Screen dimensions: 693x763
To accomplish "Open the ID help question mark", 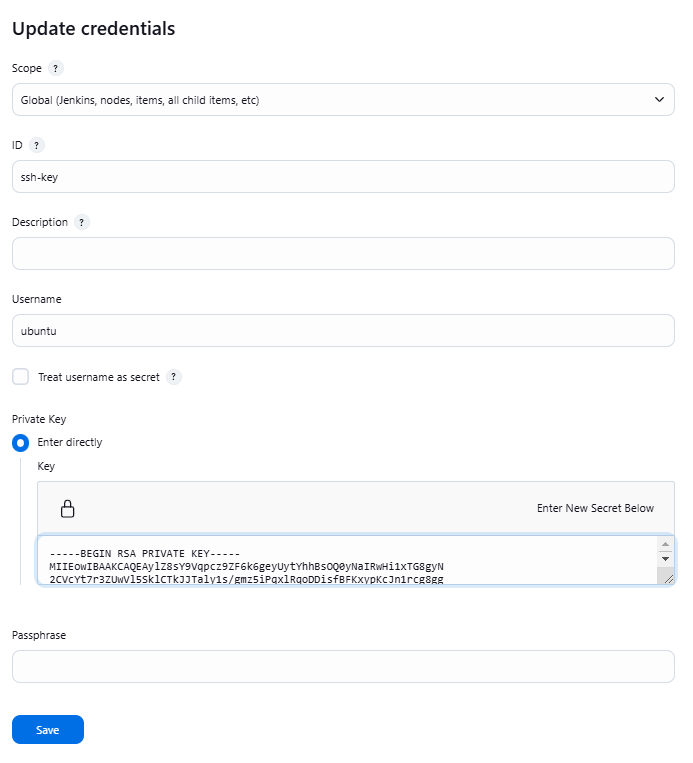I will pos(36,145).
